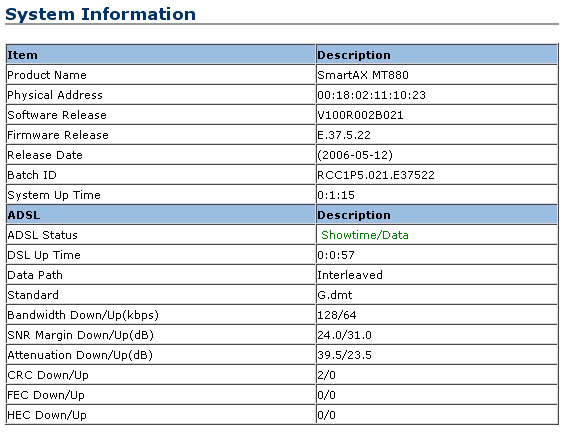Click the green Showtime/Data status text

[x=365, y=235]
